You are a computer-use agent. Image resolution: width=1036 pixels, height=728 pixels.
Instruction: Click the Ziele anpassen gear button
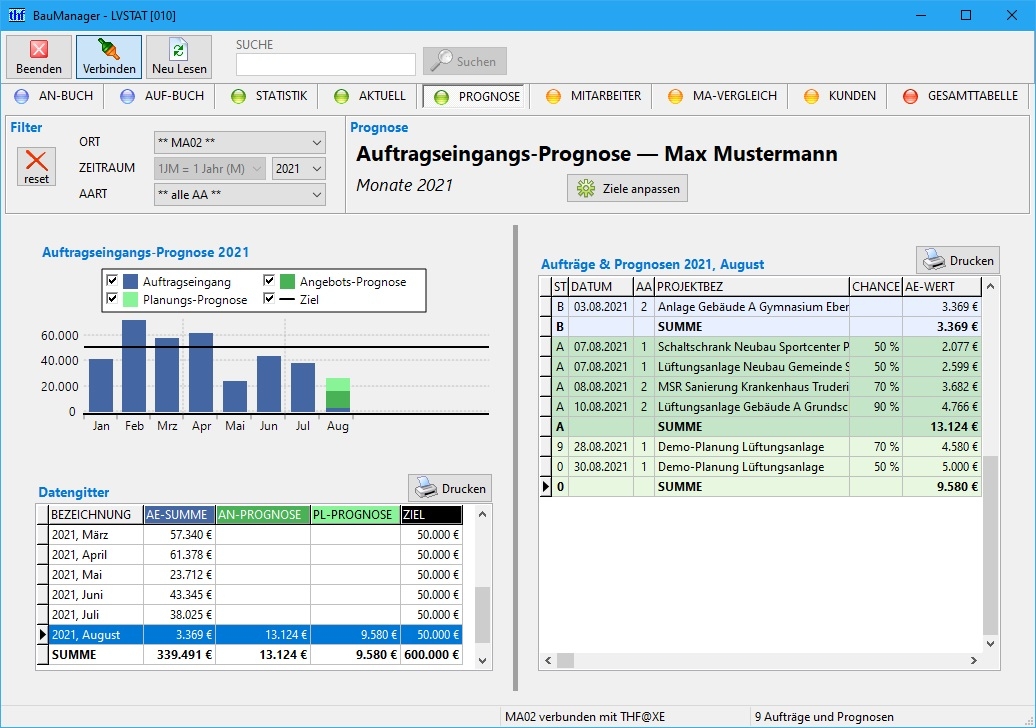coord(627,188)
